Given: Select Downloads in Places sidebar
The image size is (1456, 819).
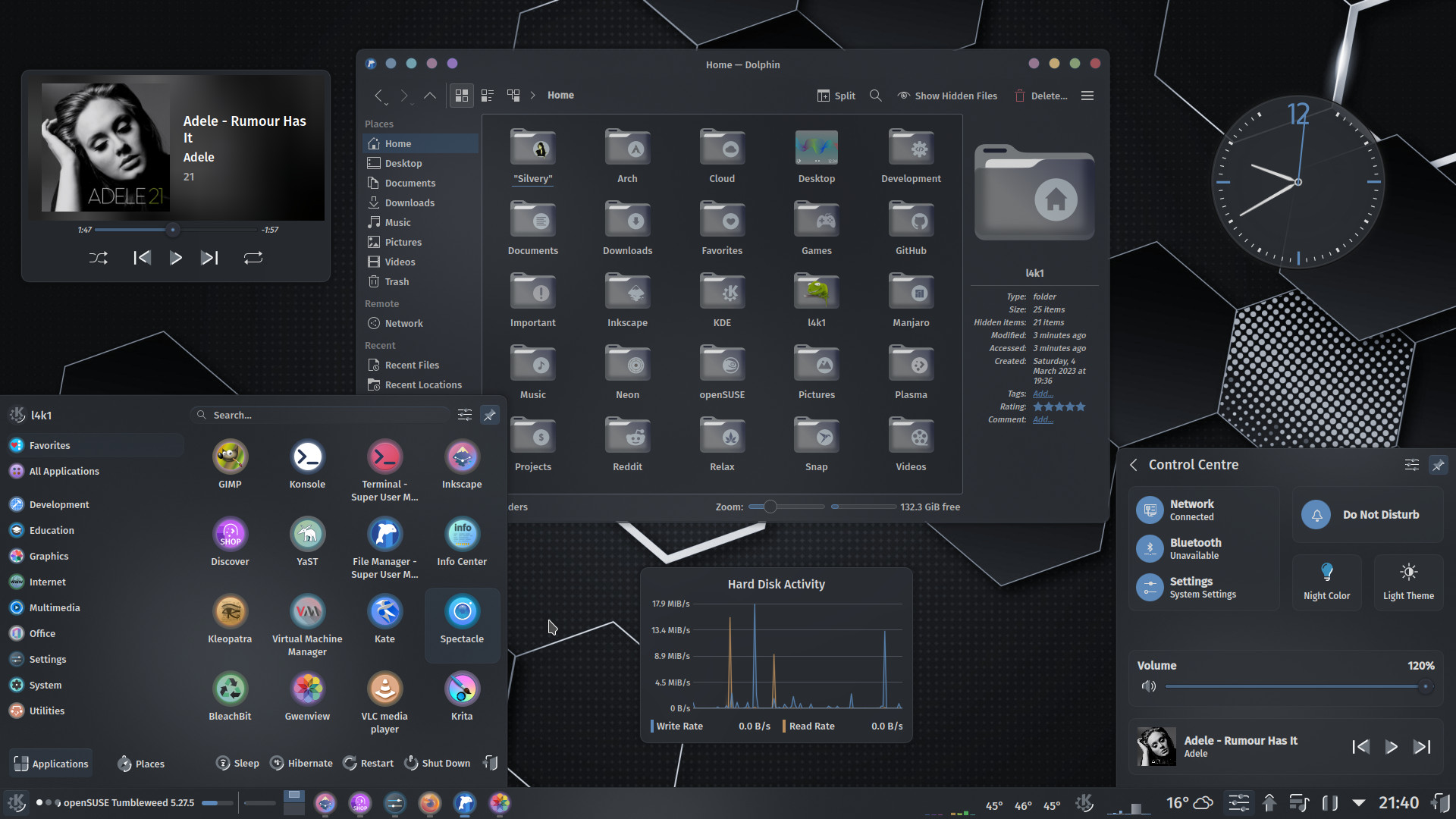Looking at the screenshot, I should (421, 202).
